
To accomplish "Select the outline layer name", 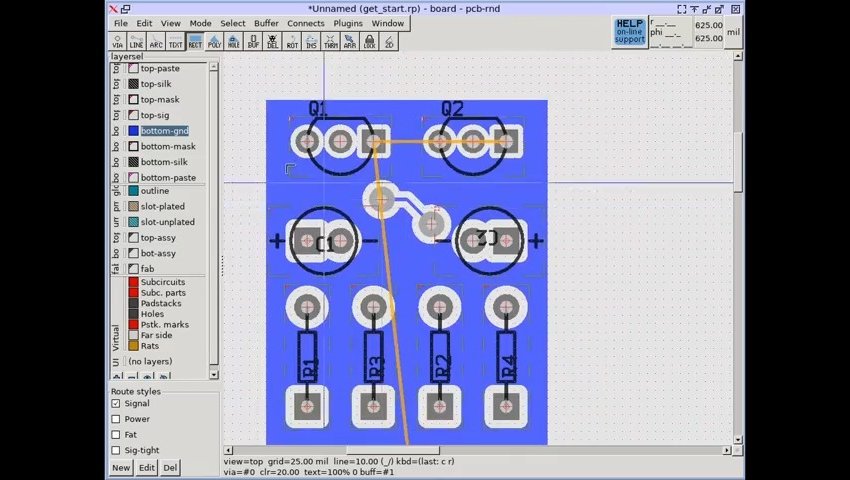I will pos(155,191).
